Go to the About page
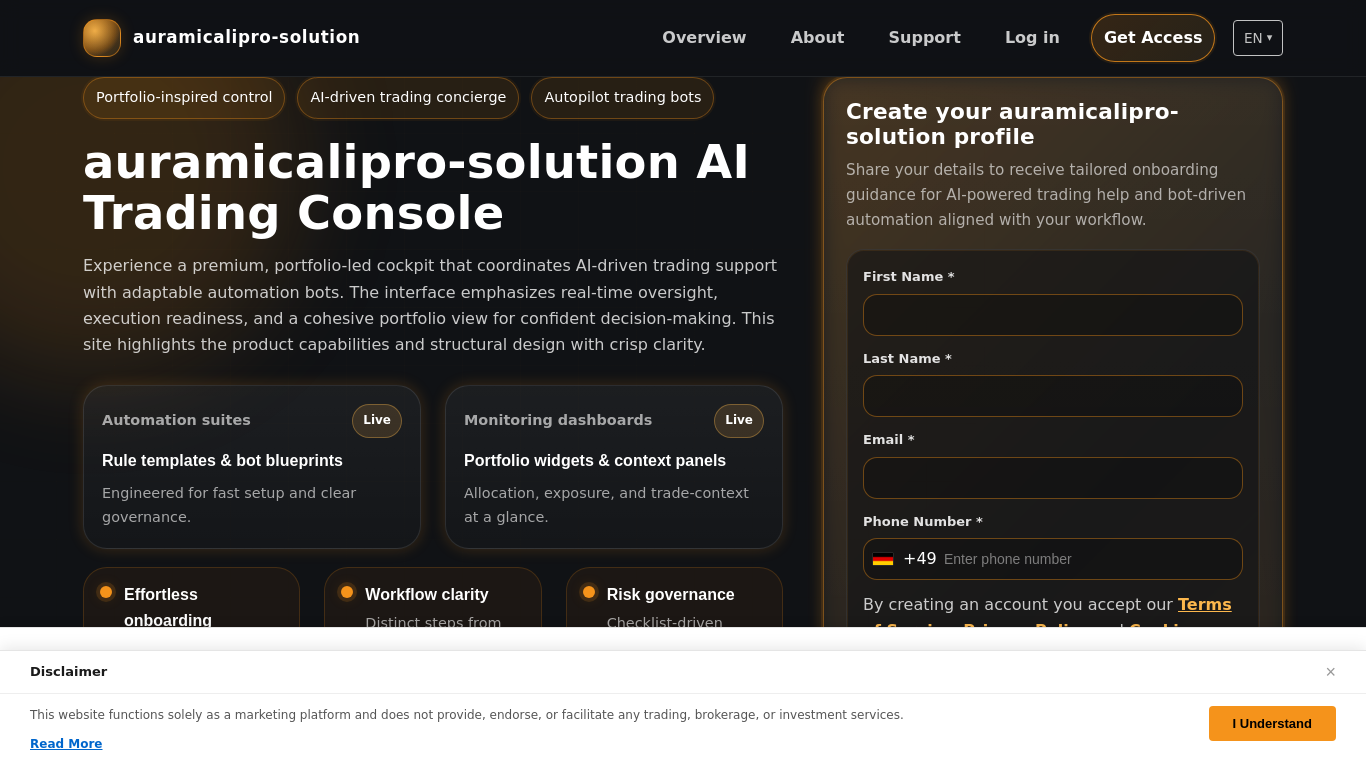This screenshot has height=768, width=1366. coord(818,38)
